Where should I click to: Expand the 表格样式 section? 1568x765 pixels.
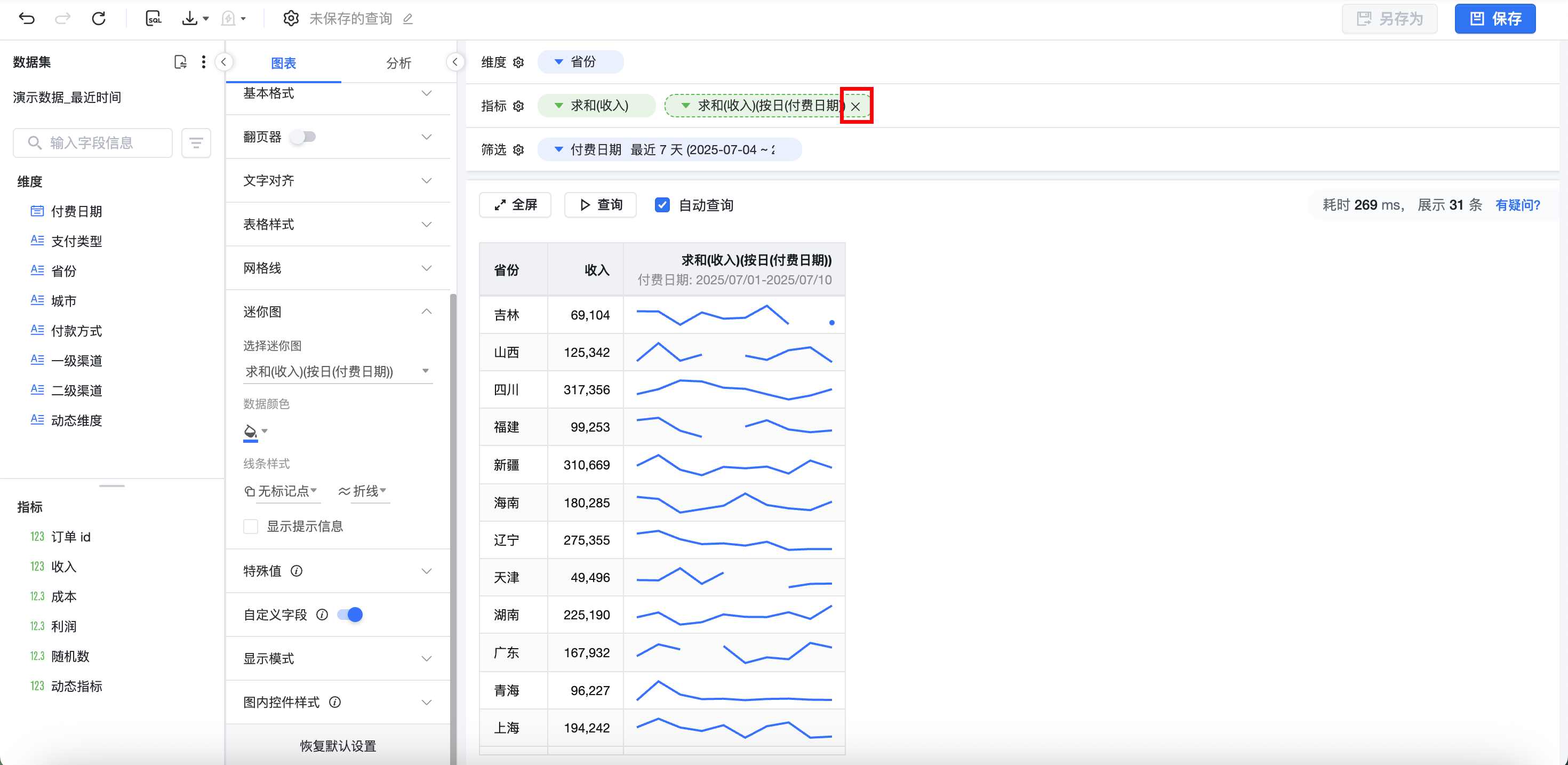pyautogui.click(x=337, y=224)
